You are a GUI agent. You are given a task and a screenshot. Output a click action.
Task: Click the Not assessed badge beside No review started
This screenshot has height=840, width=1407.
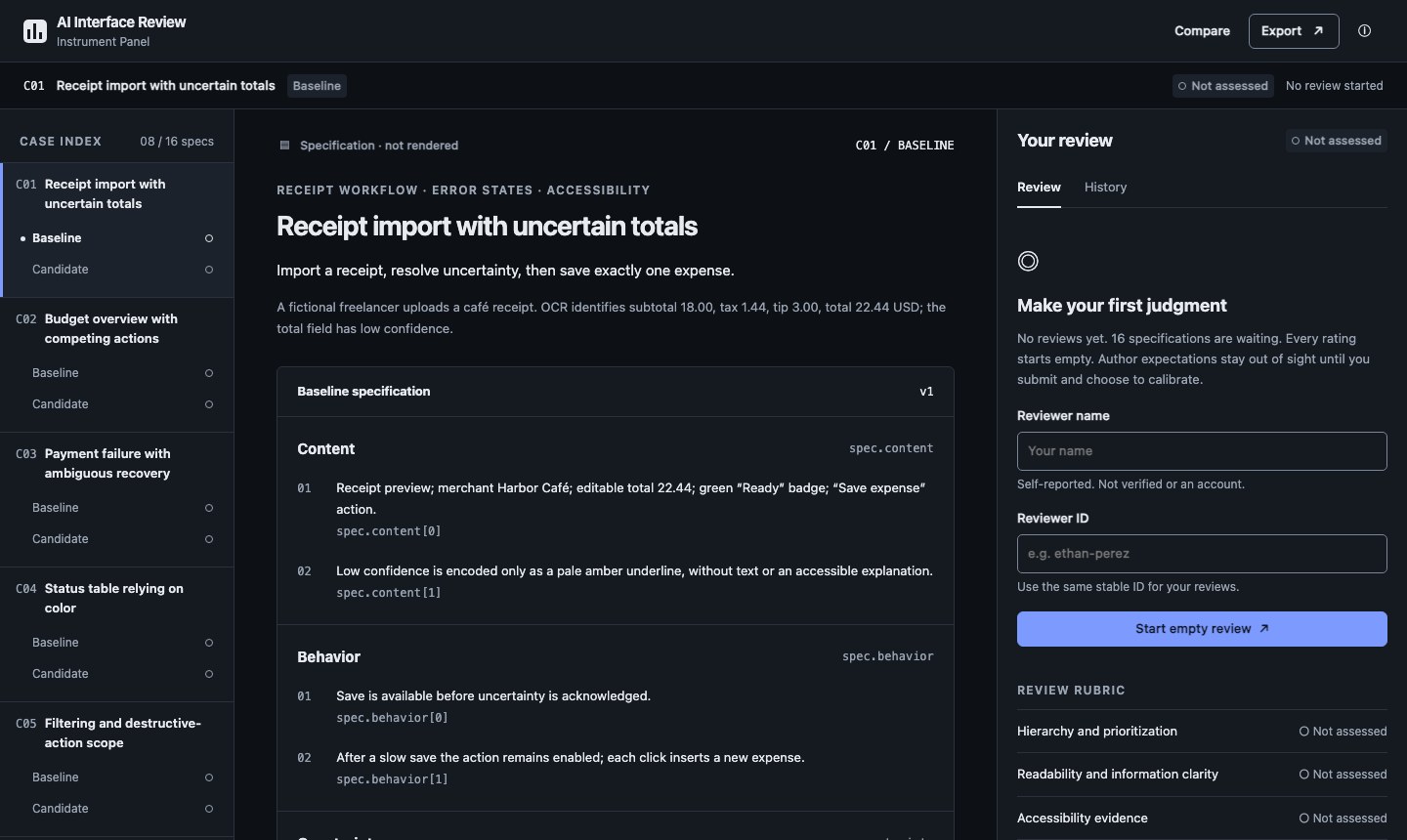click(1223, 86)
